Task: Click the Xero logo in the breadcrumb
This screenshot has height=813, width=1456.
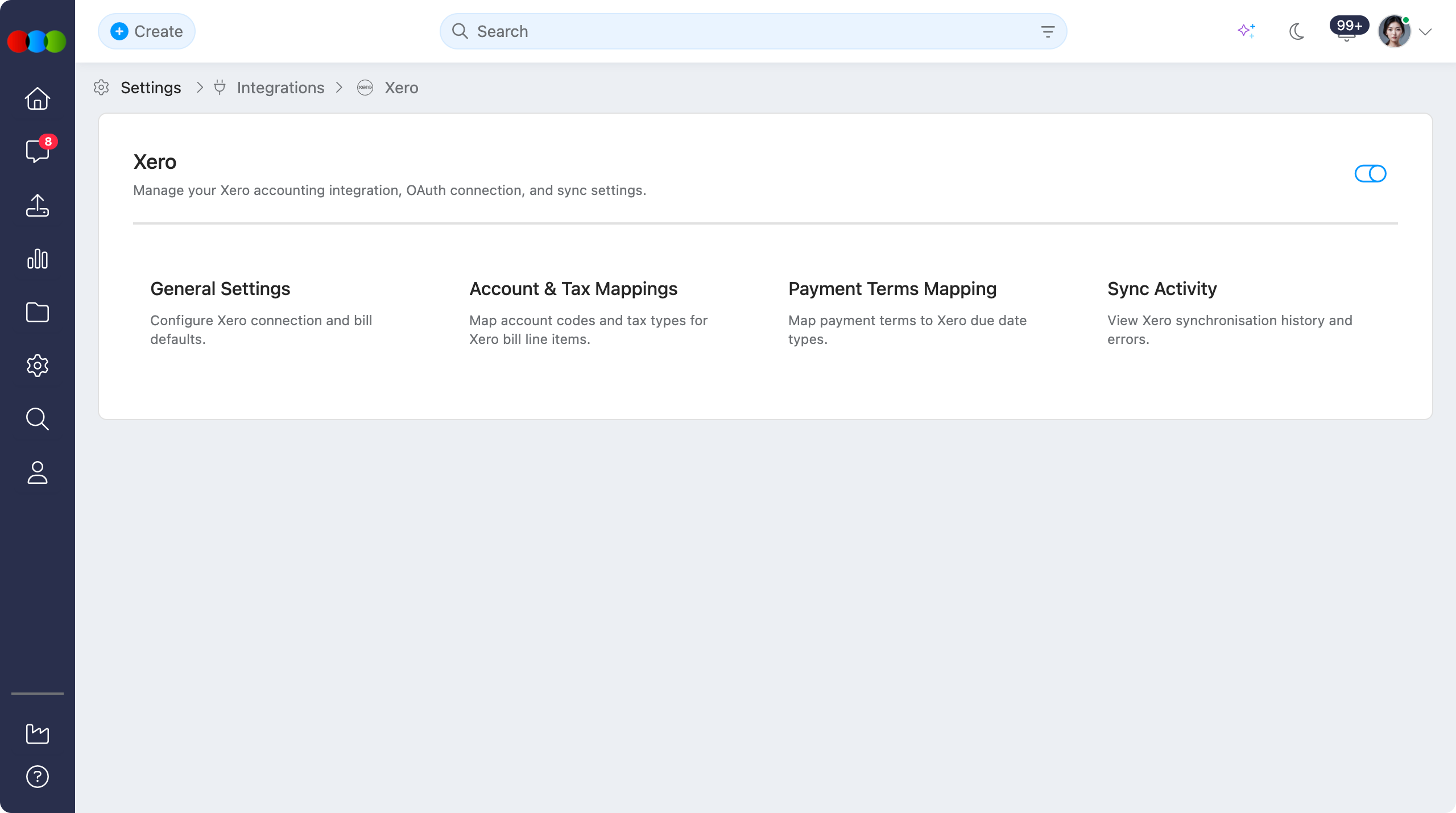Action: [x=365, y=88]
